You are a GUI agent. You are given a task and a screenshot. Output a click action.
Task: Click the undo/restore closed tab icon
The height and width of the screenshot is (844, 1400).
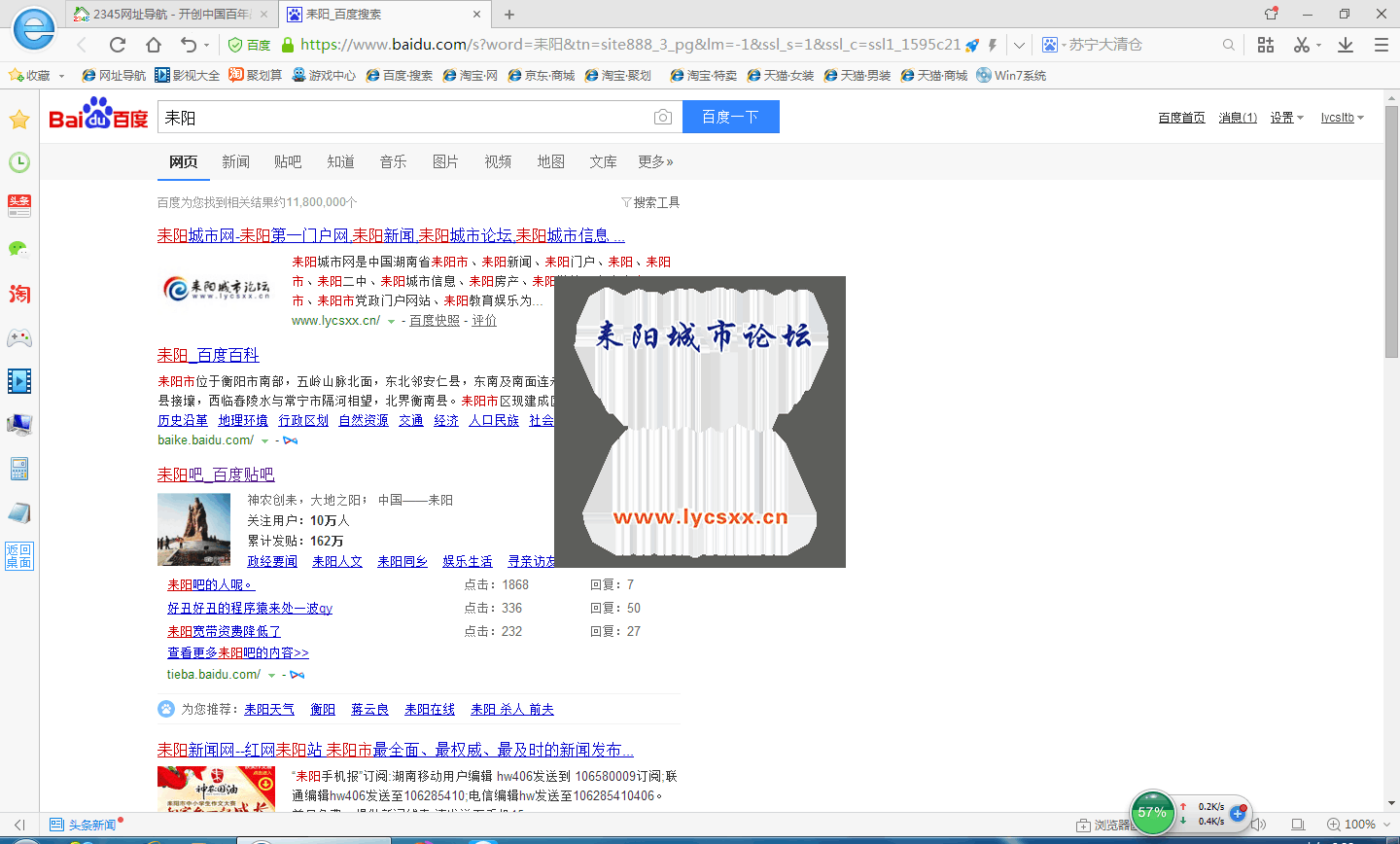pyautogui.click(x=189, y=45)
